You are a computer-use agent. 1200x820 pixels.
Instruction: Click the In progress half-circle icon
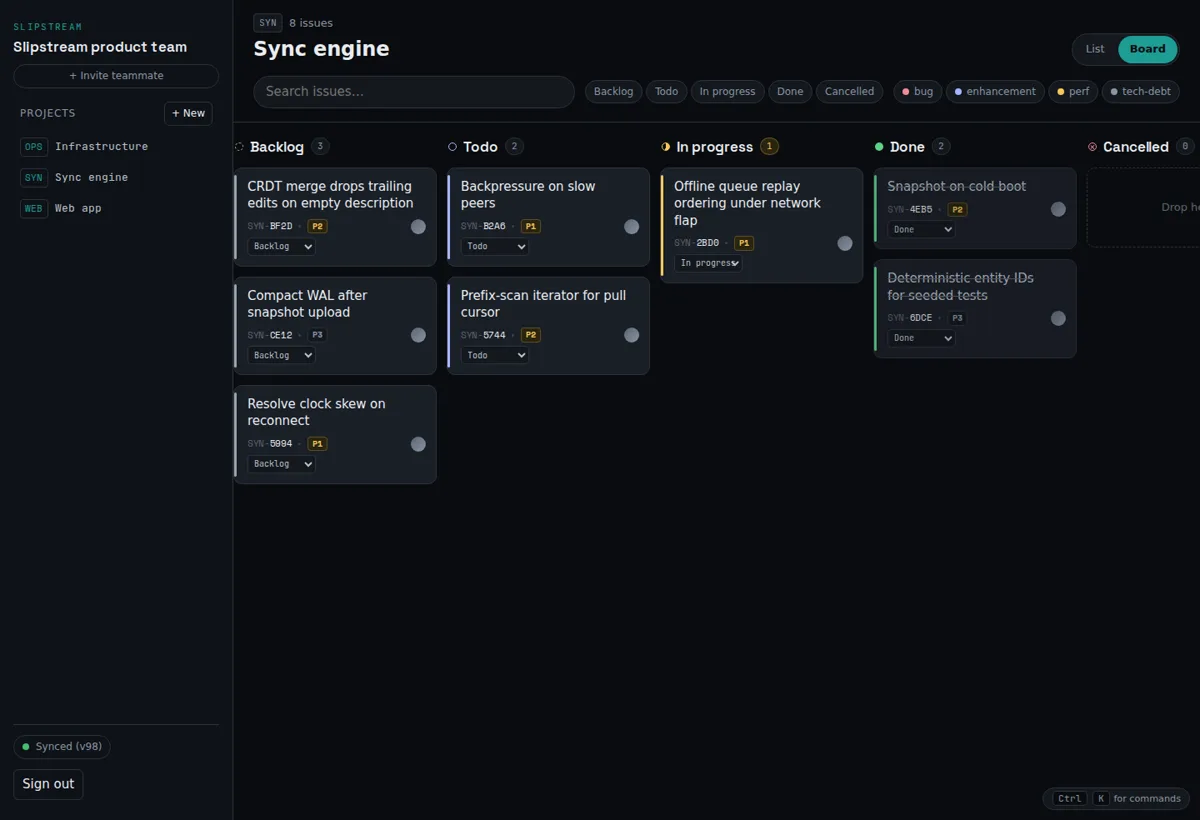(666, 147)
